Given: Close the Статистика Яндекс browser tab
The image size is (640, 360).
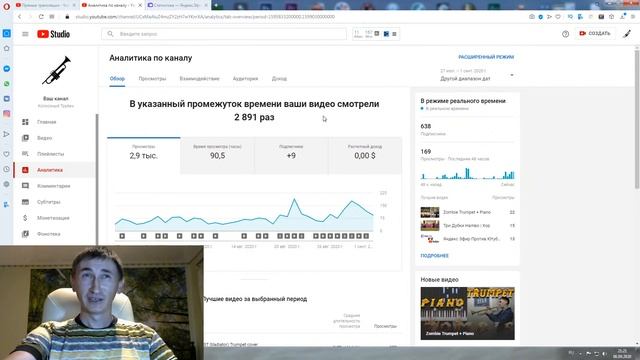Looking at the screenshot, I should [x=206, y=5].
